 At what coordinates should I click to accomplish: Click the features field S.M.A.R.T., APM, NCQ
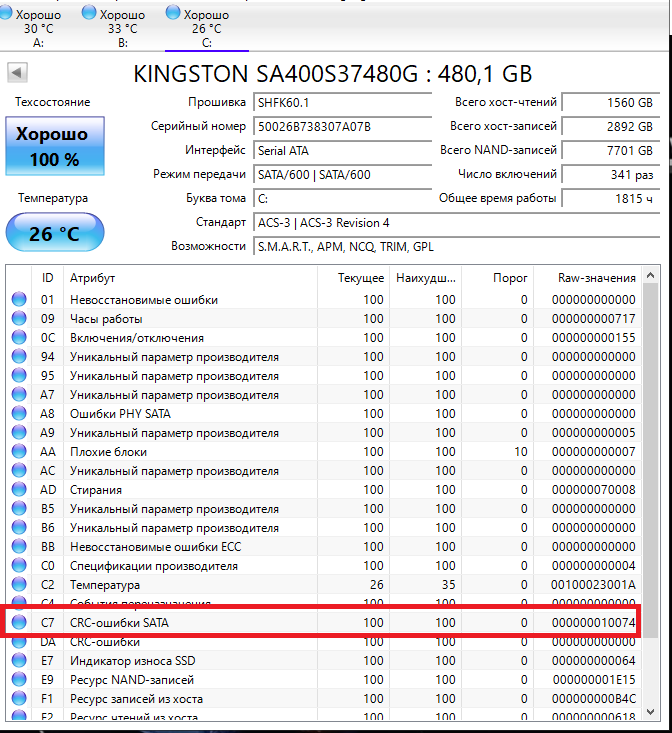click(457, 246)
